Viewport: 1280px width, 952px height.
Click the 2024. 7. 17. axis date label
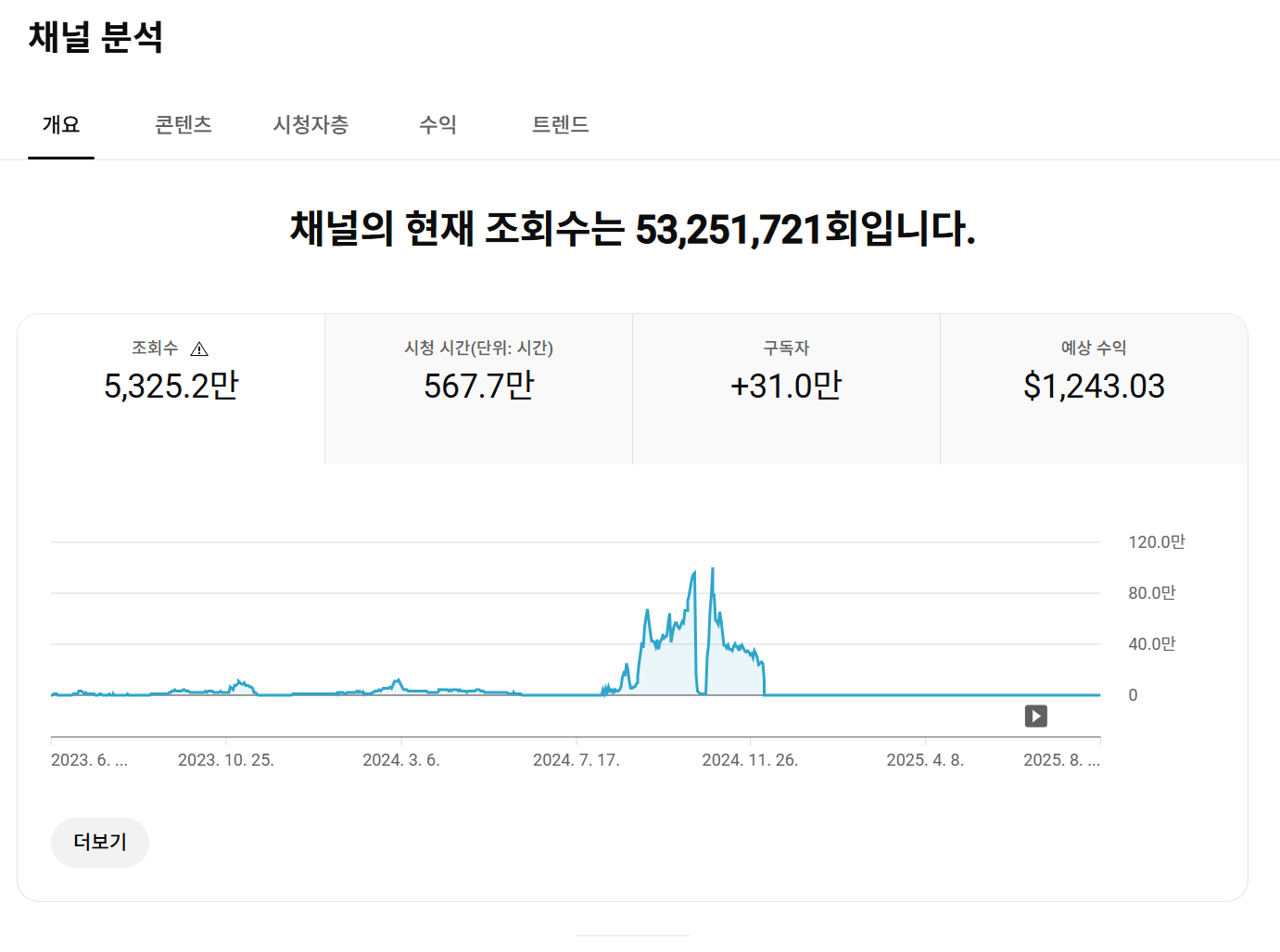[x=577, y=760]
